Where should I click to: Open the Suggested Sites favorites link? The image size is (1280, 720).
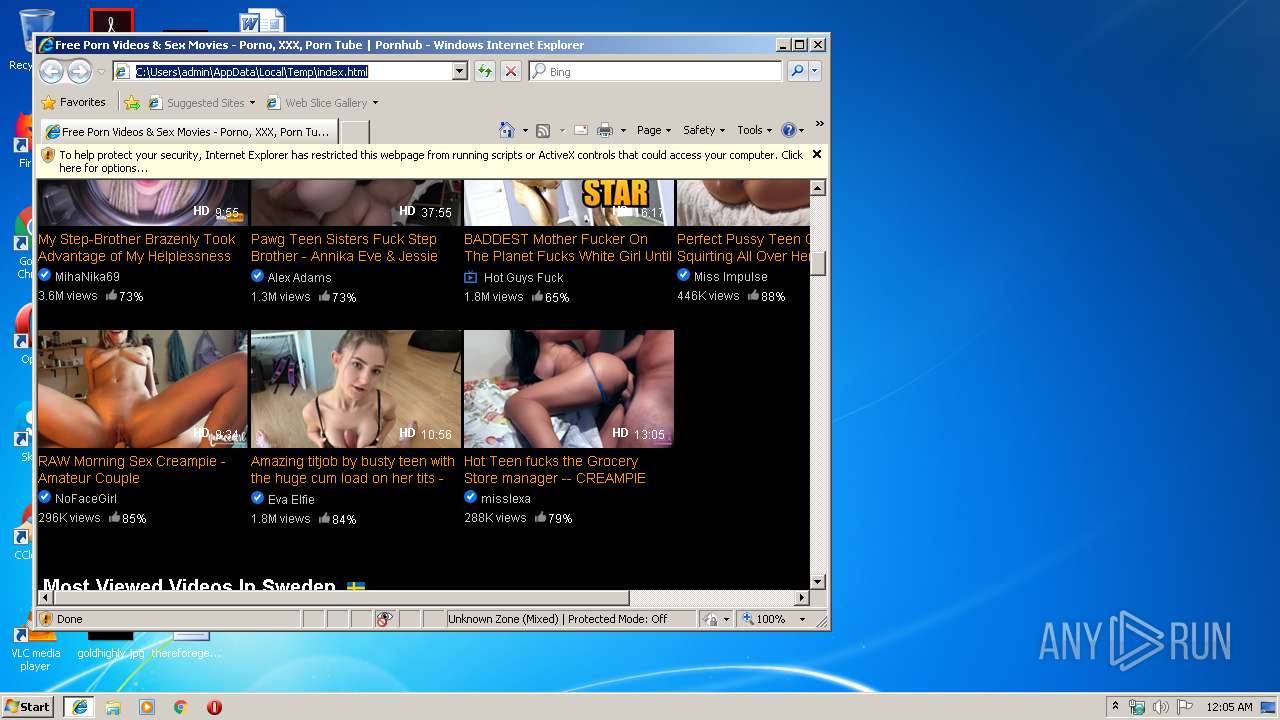[201, 102]
